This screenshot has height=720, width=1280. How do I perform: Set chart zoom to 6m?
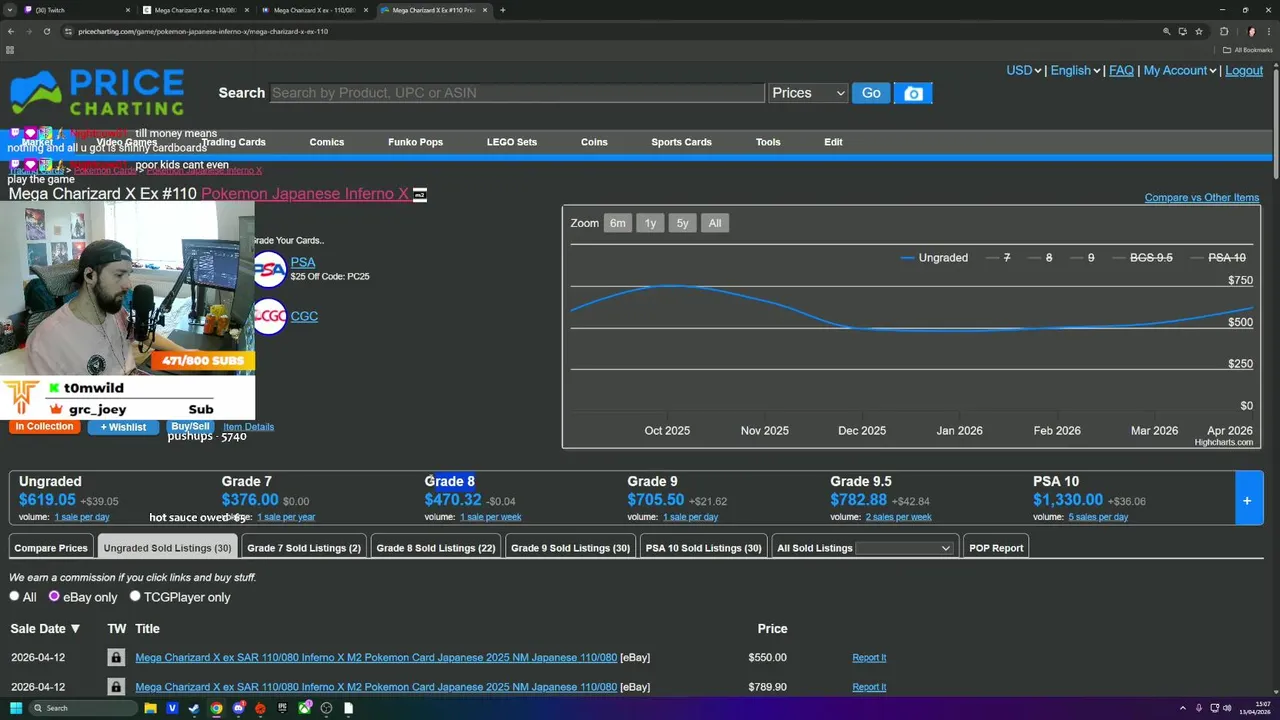(618, 223)
